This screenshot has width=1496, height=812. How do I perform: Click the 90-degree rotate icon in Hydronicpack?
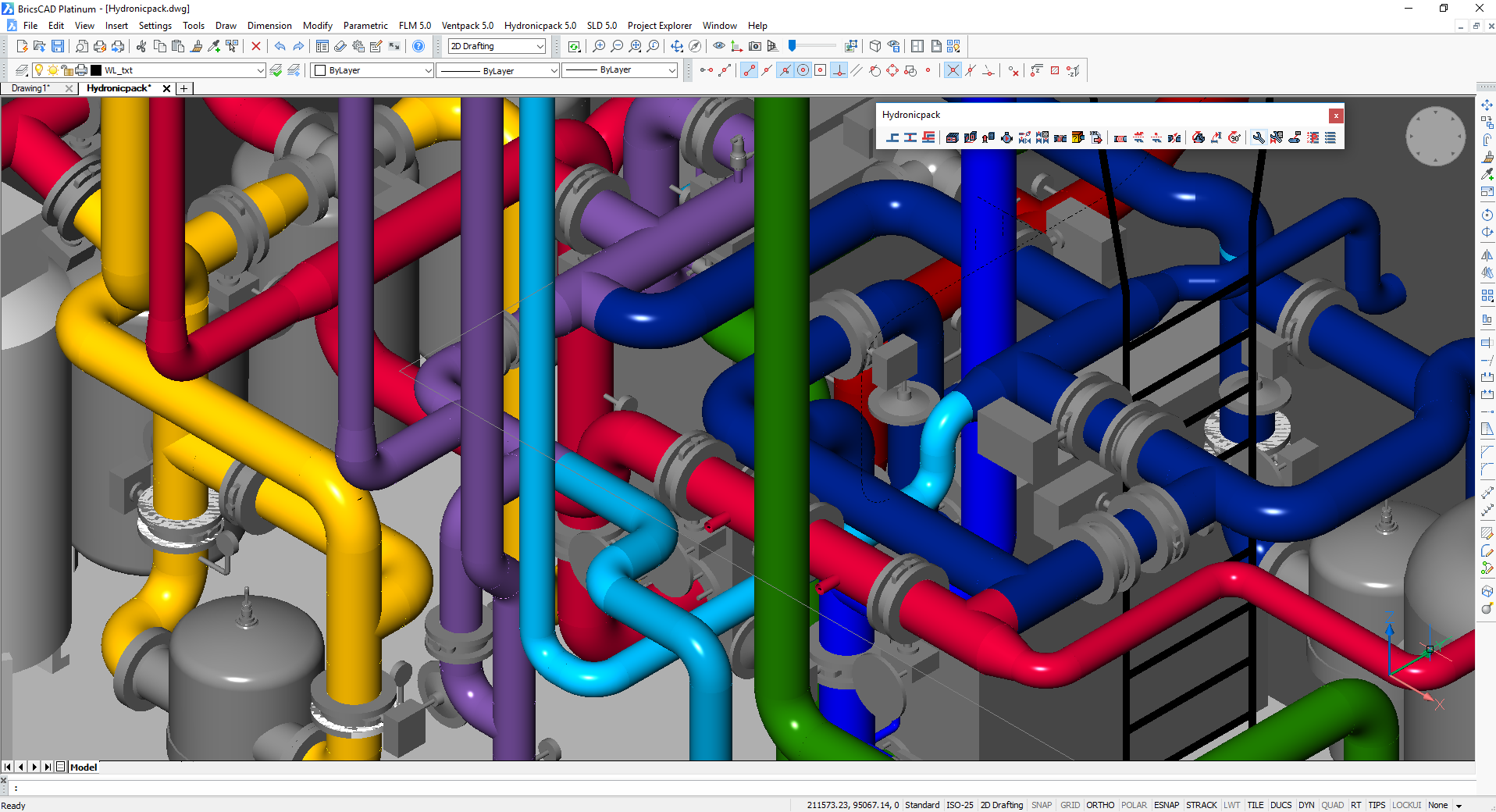point(1234,138)
